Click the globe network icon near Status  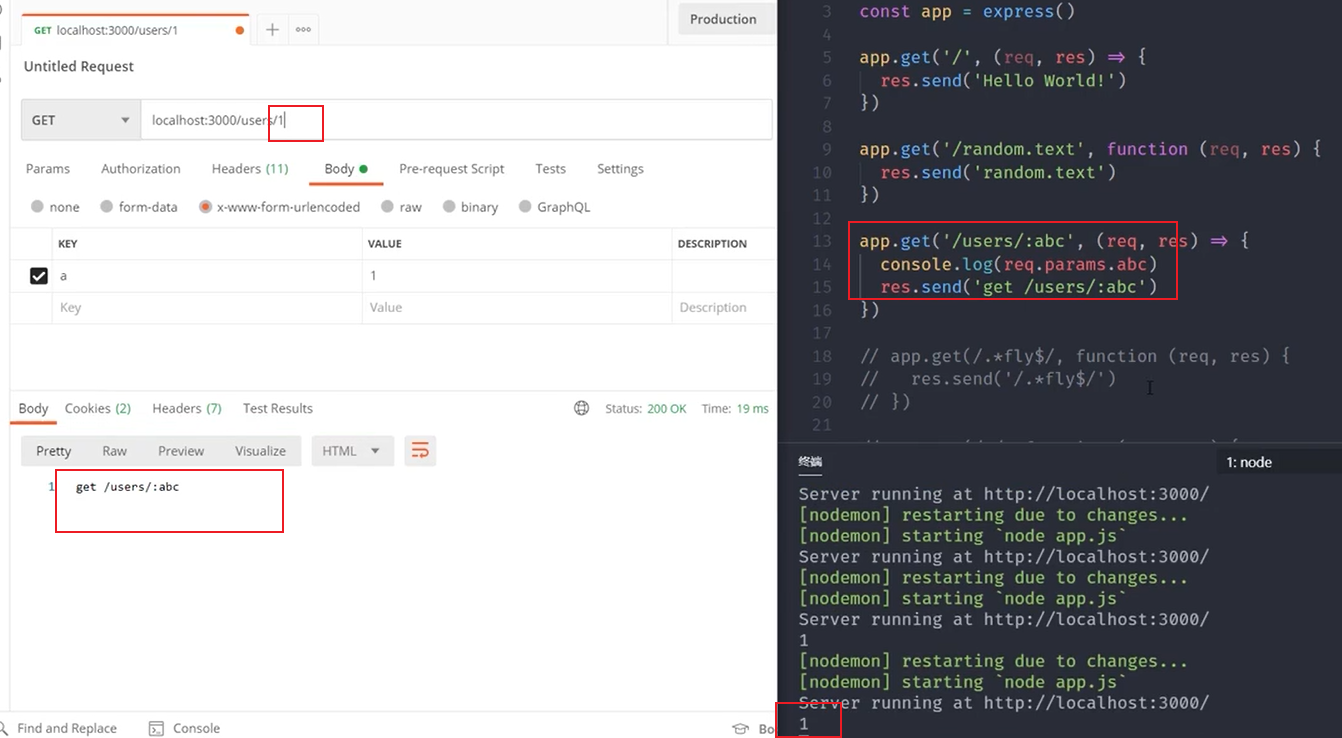tap(582, 408)
